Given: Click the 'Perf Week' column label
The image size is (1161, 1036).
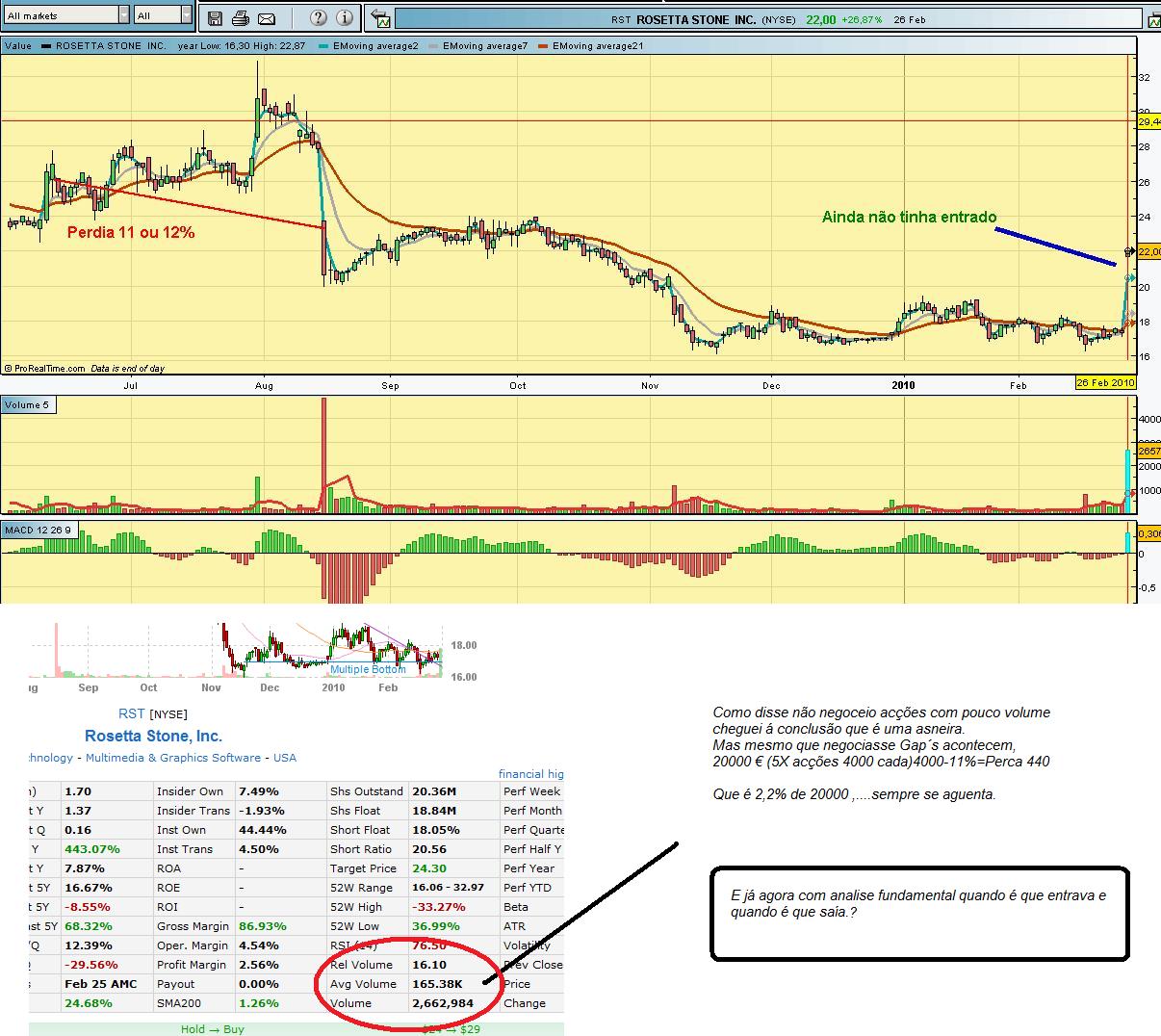Looking at the screenshot, I should point(532,791).
